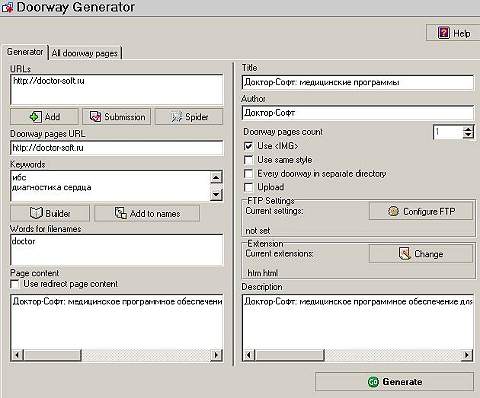The image size is (480, 398).
Task: Click the Generate button
Action: click(x=394, y=382)
